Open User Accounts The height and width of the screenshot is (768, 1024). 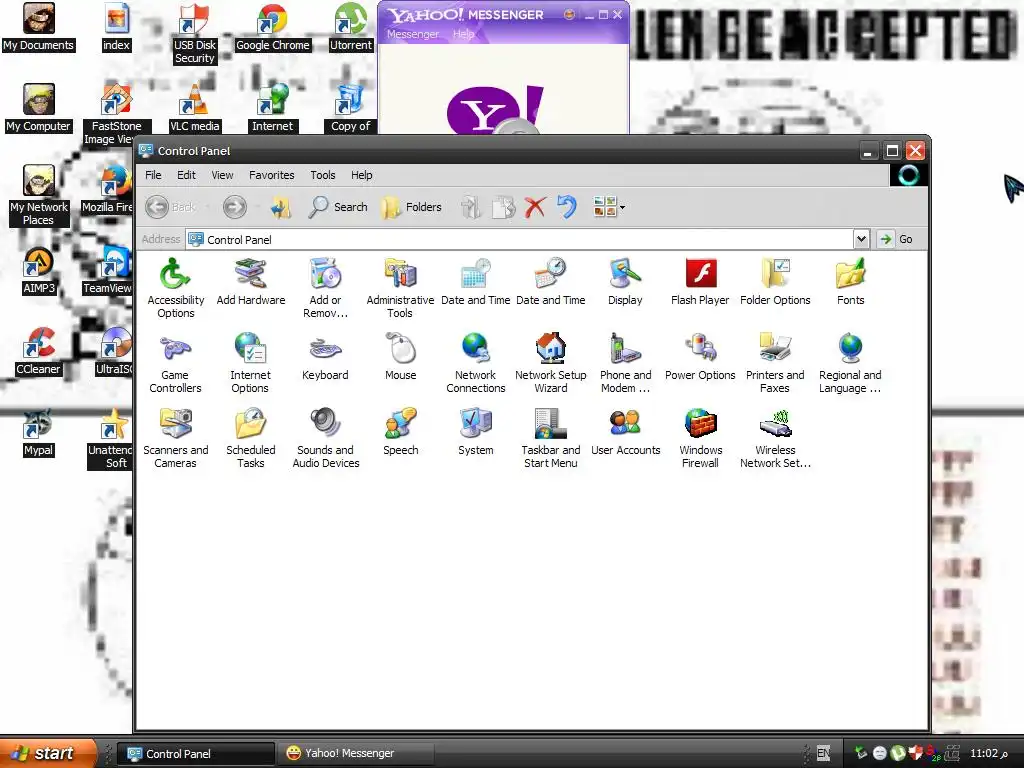(625, 432)
